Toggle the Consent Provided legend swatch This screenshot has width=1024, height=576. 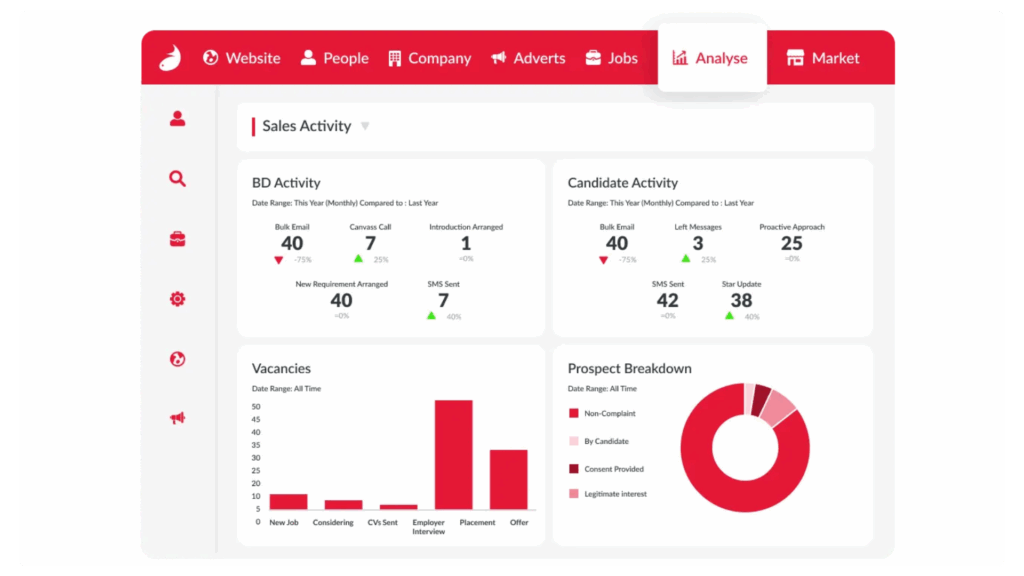[x=574, y=469]
